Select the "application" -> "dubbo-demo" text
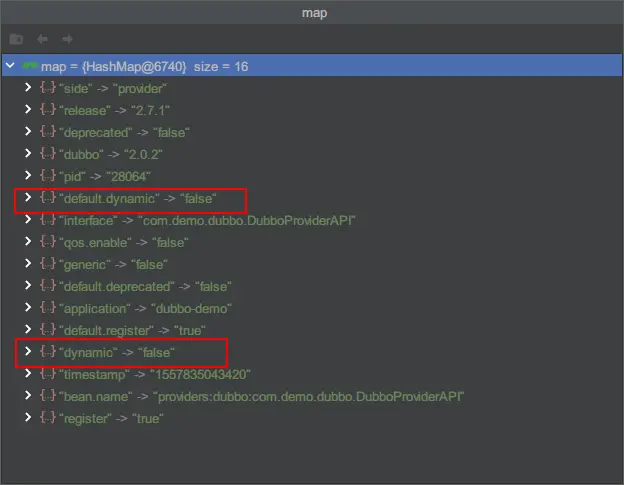The height and width of the screenshot is (485, 624). [145, 308]
